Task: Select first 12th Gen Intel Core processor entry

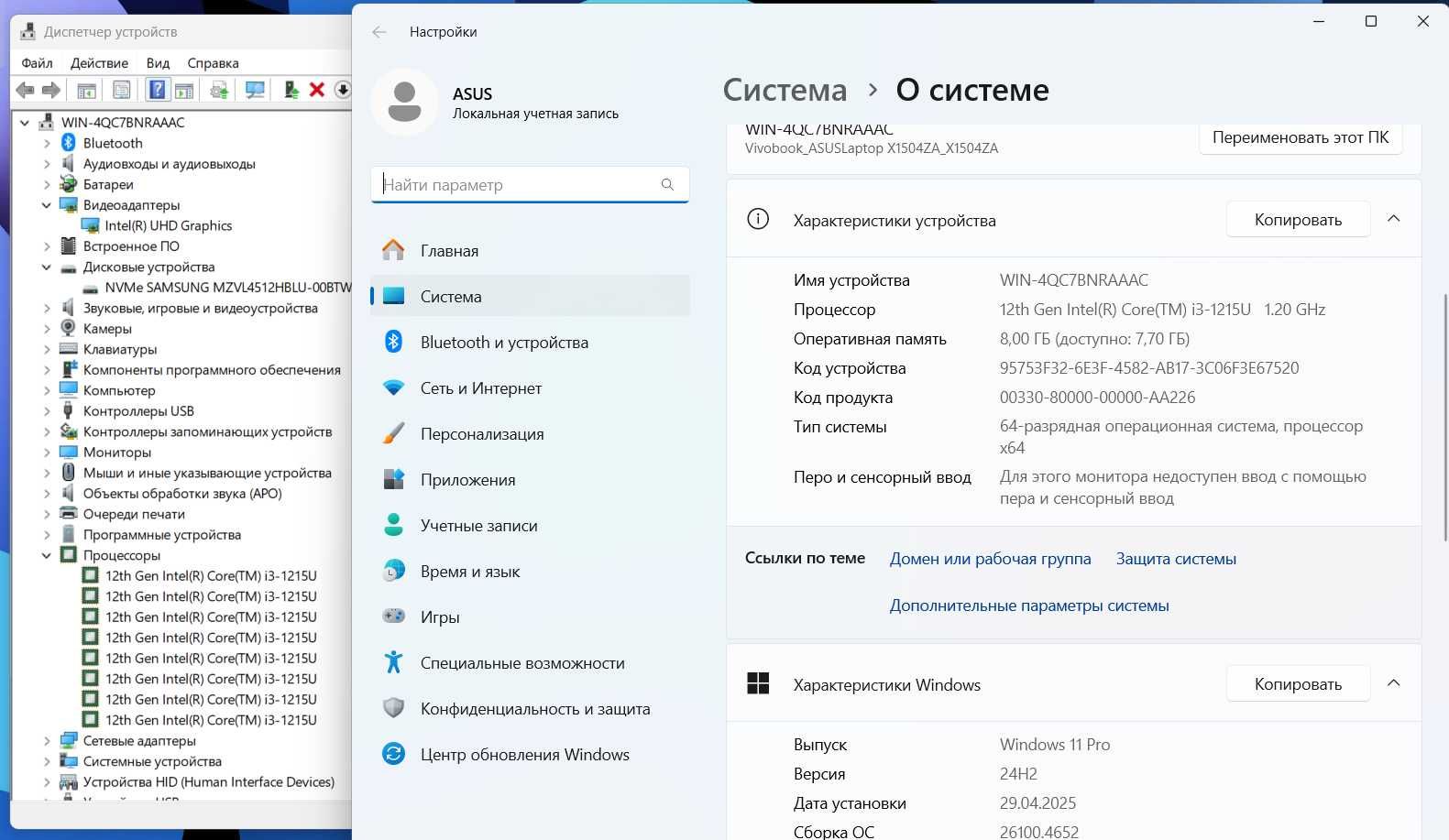Action: [211, 576]
